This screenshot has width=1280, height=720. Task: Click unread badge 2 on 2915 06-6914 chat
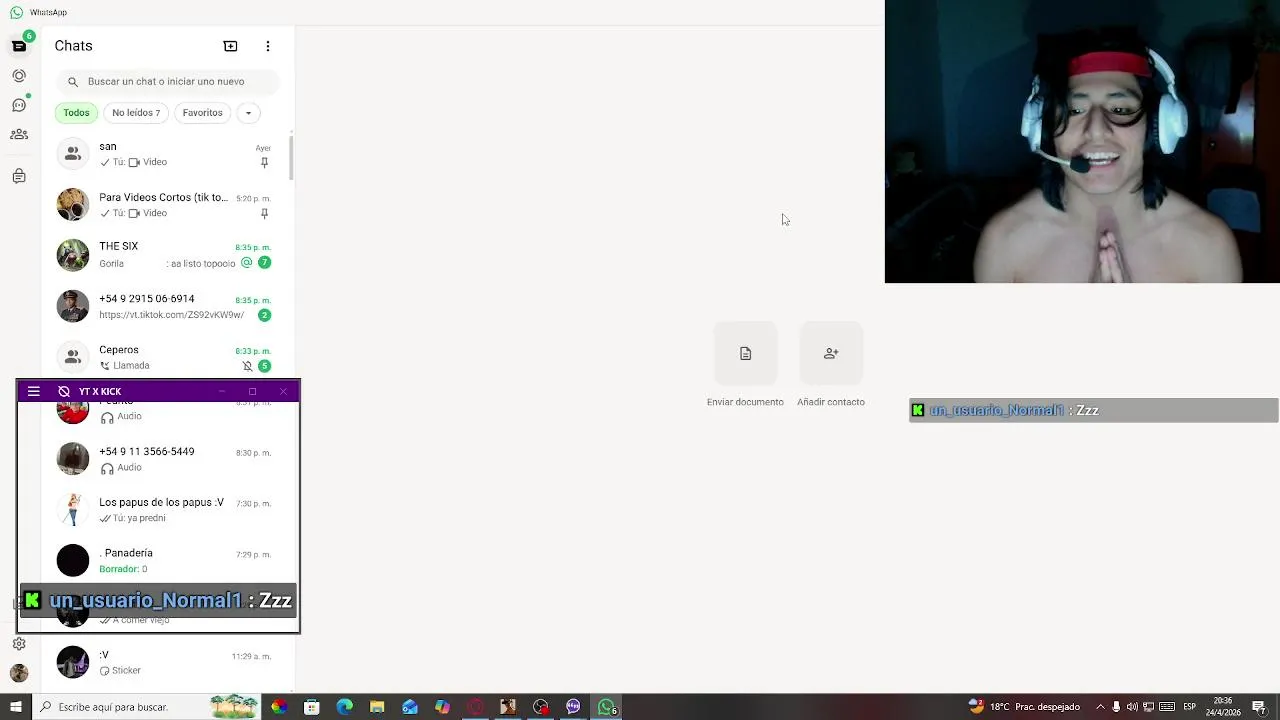264,315
